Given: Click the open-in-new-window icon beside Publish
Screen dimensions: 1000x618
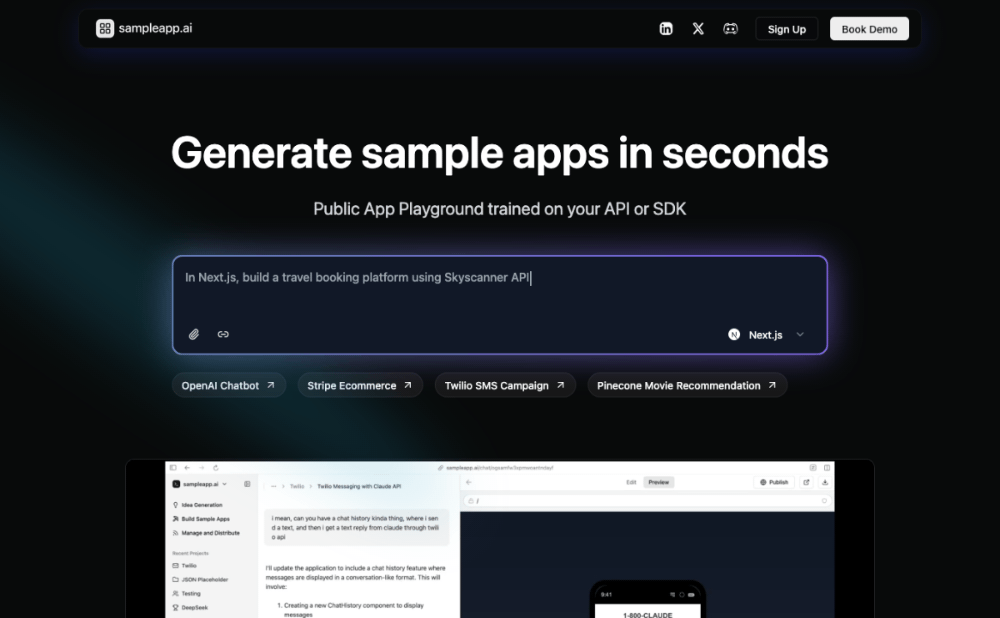Looking at the screenshot, I should click(x=806, y=482).
